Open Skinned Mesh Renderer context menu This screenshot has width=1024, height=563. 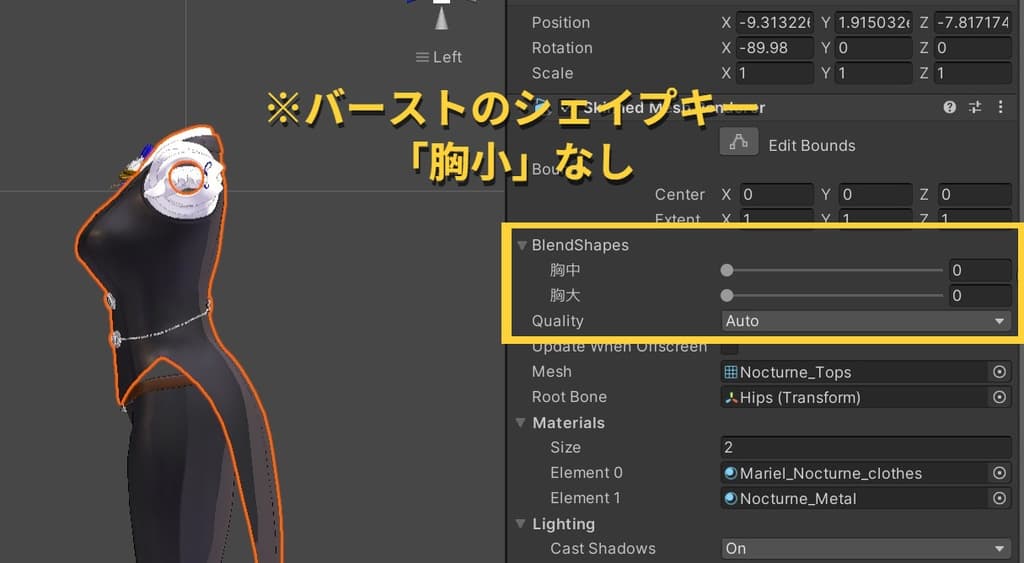coord(1000,107)
